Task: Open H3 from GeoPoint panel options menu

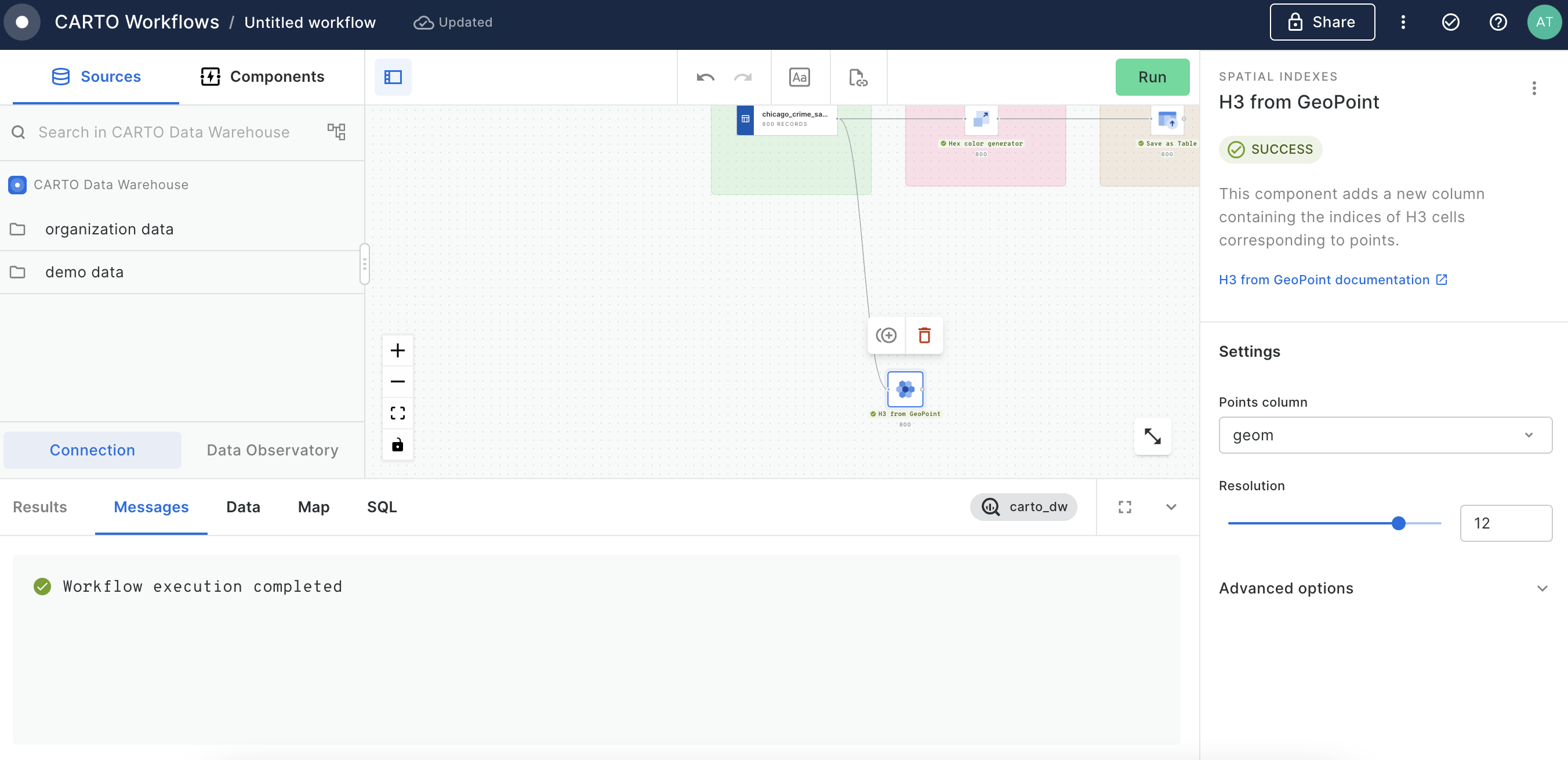Action: pyautogui.click(x=1534, y=88)
